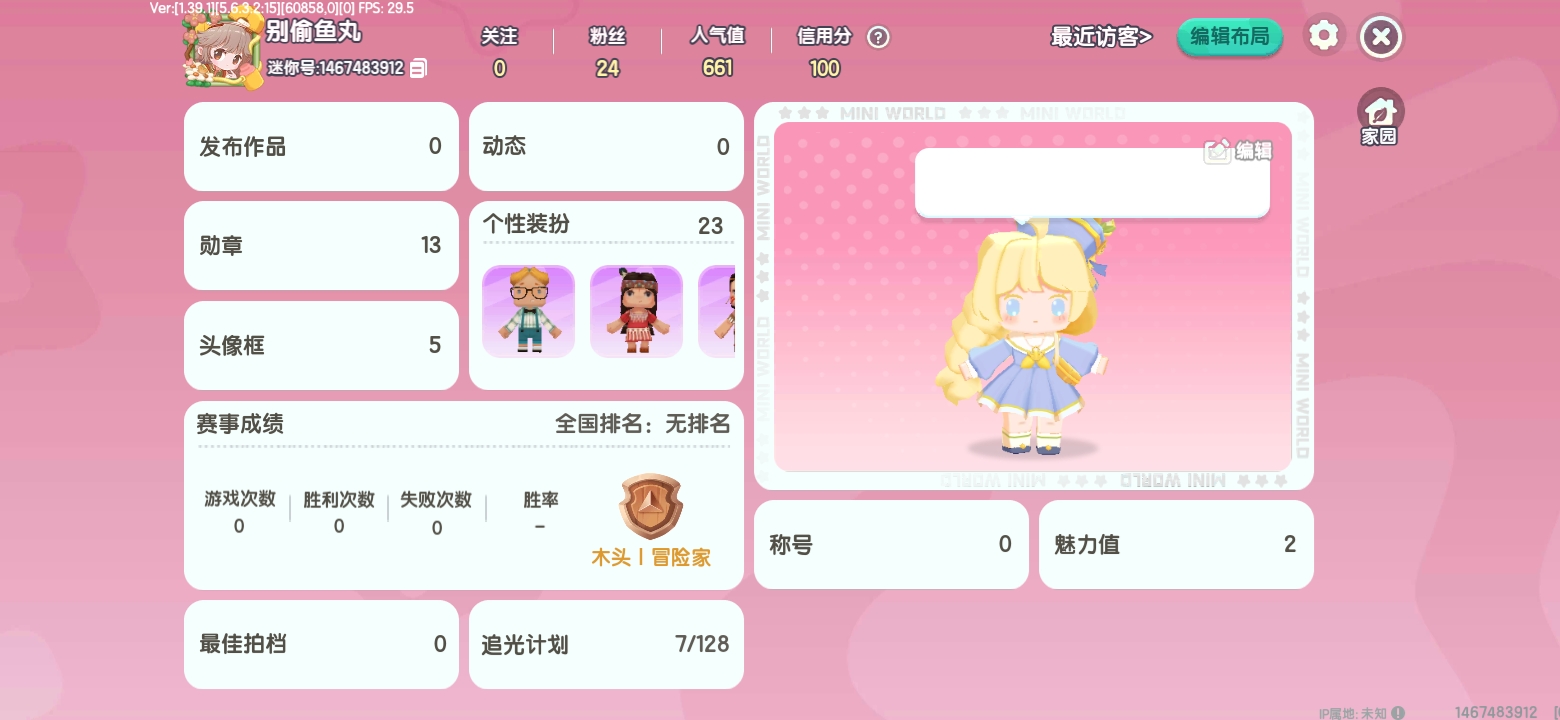1560x720 pixels.
Task: Click the 编辑布局 button
Action: click(1230, 37)
